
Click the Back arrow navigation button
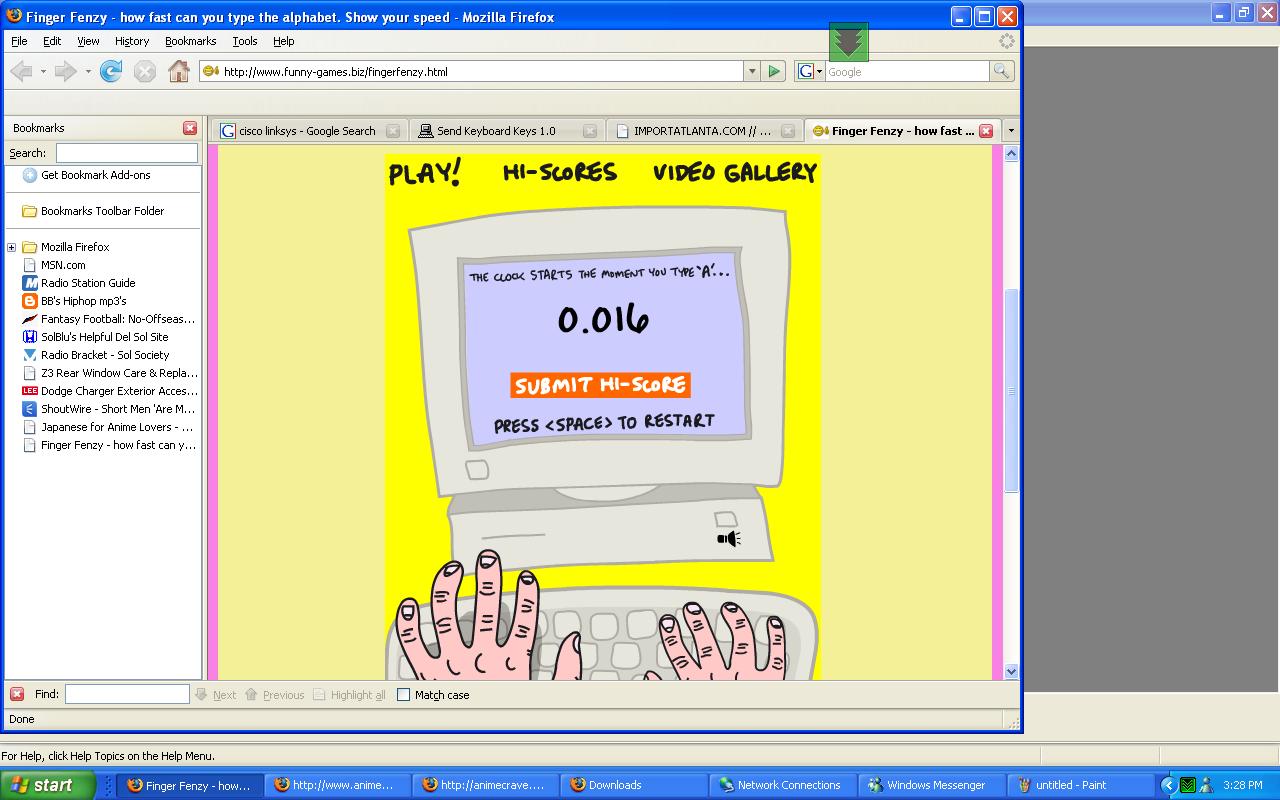pos(21,71)
